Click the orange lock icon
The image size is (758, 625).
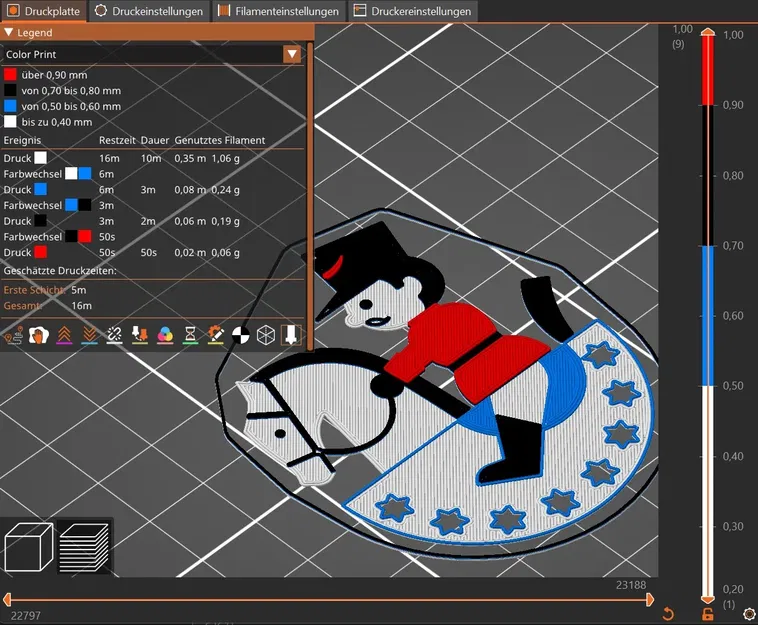pyautogui.click(x=707, y=614)
